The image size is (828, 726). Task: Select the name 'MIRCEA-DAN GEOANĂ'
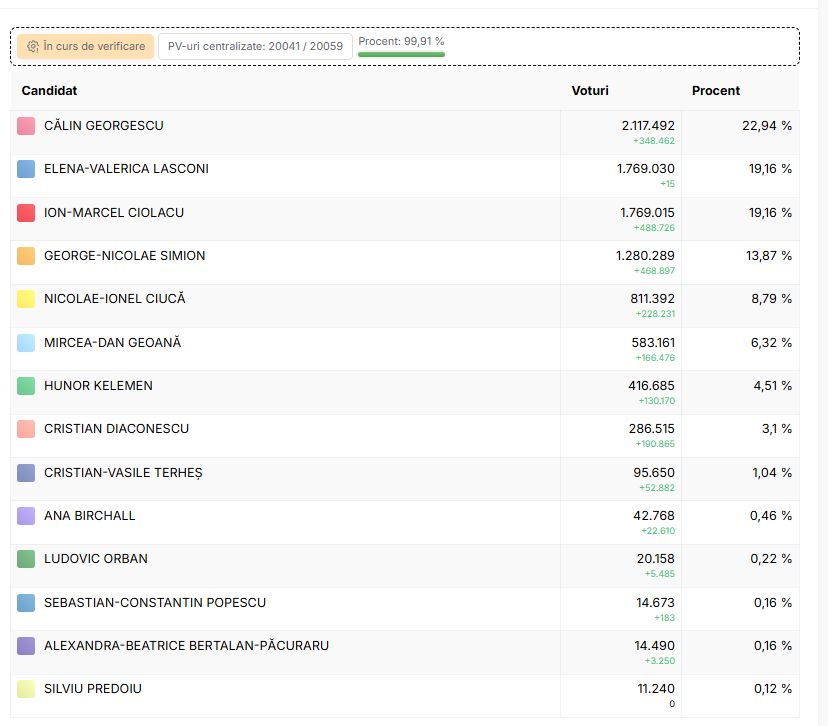pos(112,342)
